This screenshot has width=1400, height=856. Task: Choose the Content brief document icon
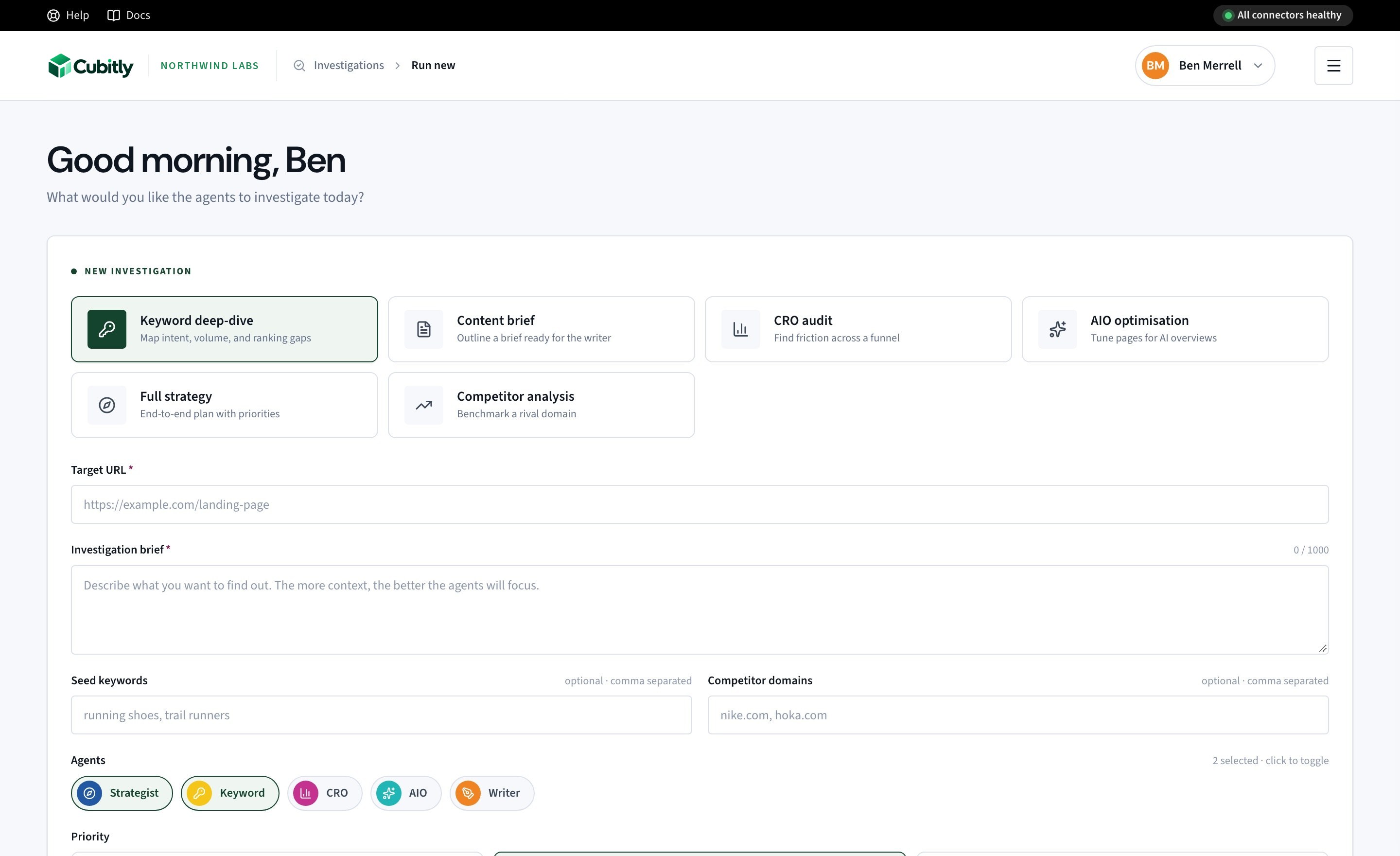(x=424, y=329)
